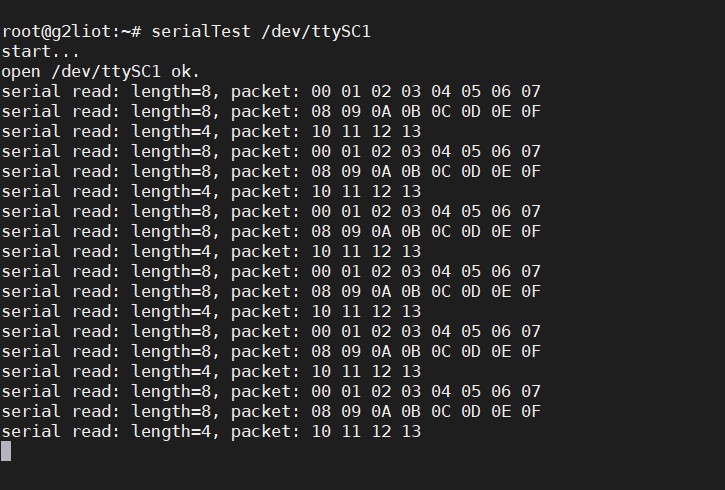Screen dimensions: 725x490
Task: Click "/dev/ttySC1" argument on the command line
Action: (x=316, y=31)
